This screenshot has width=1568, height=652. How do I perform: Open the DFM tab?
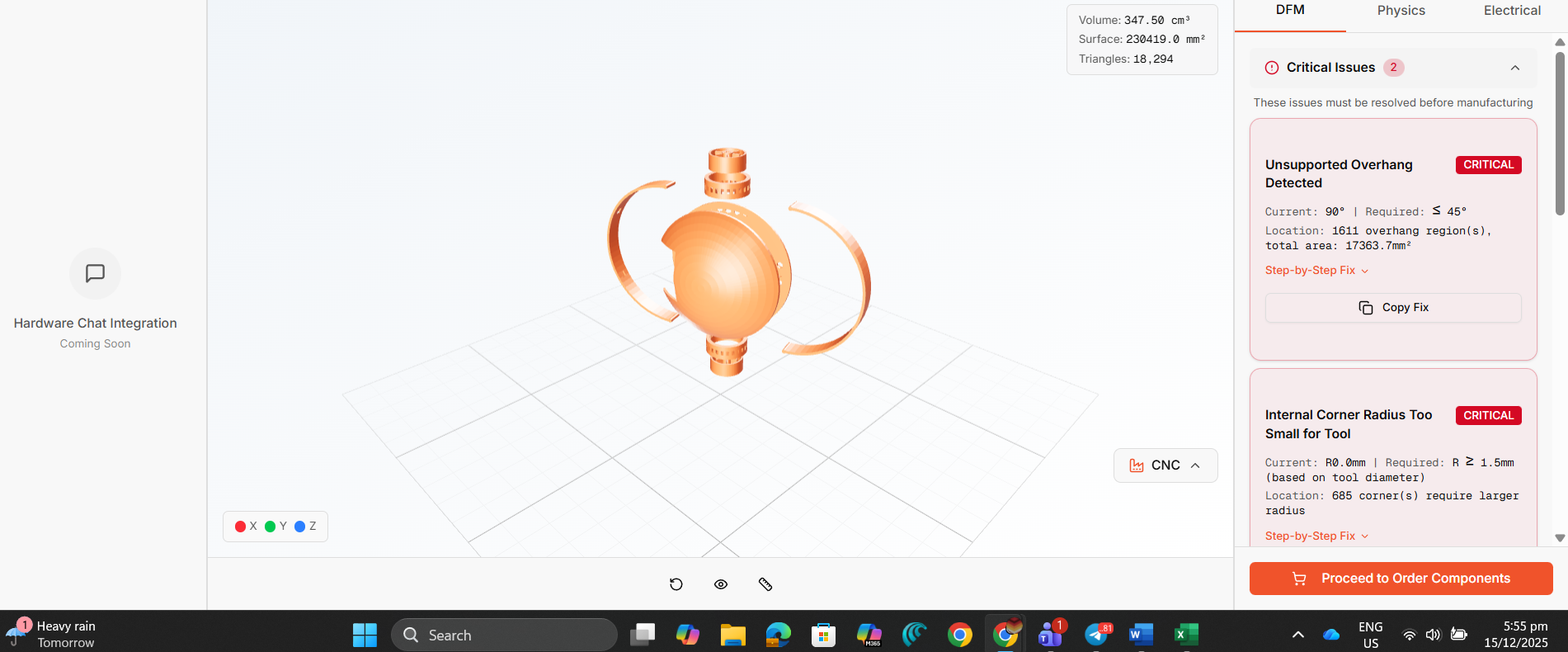pos(1290,11)
